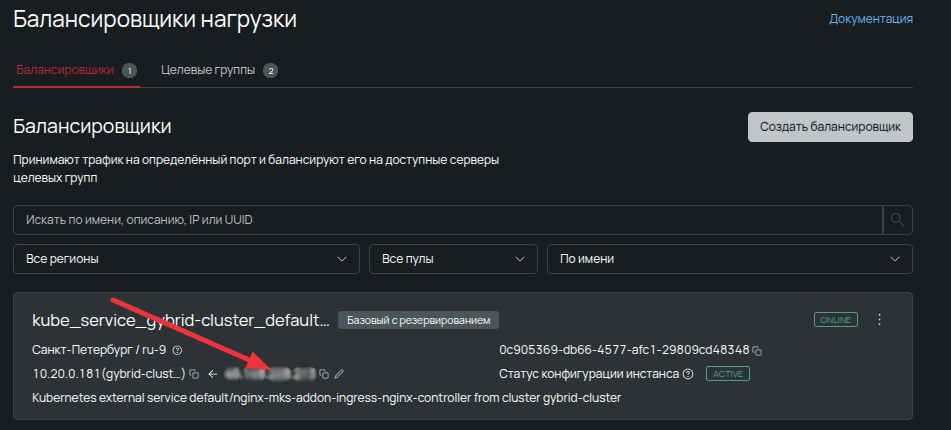Open the 'По имени' sort dropdown

pyautogui.click(x=729, y=259)
